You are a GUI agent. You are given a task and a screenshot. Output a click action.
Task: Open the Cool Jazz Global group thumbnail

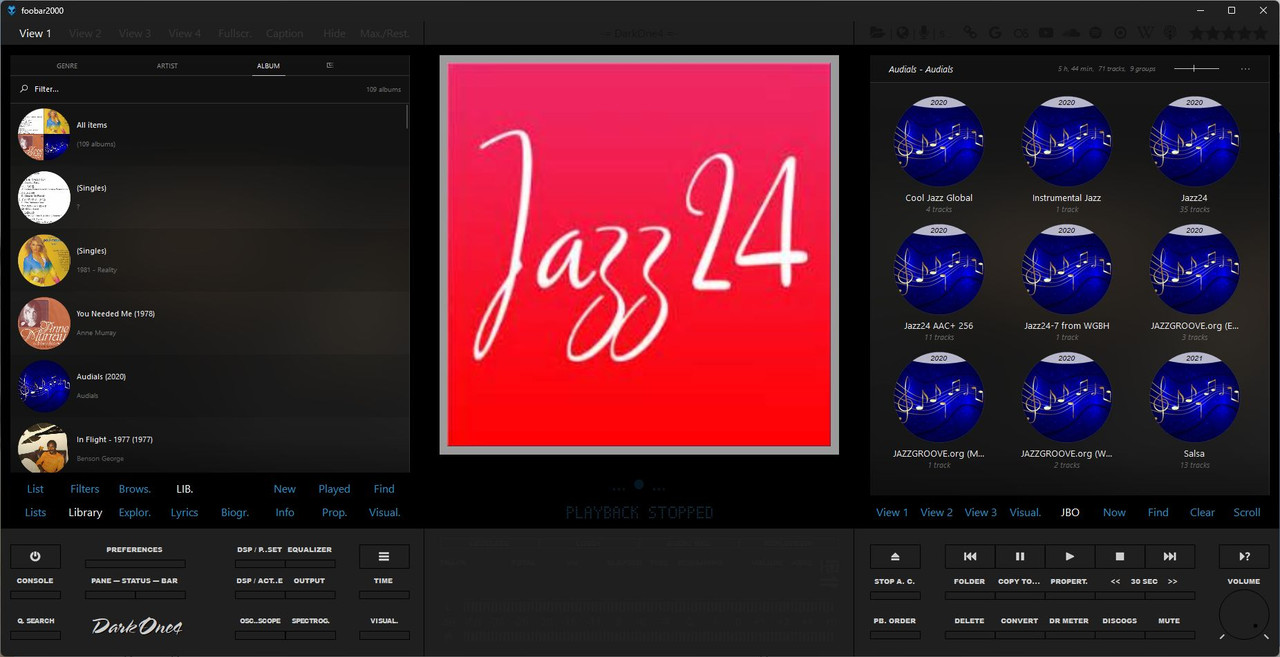[x=938, y=142]
